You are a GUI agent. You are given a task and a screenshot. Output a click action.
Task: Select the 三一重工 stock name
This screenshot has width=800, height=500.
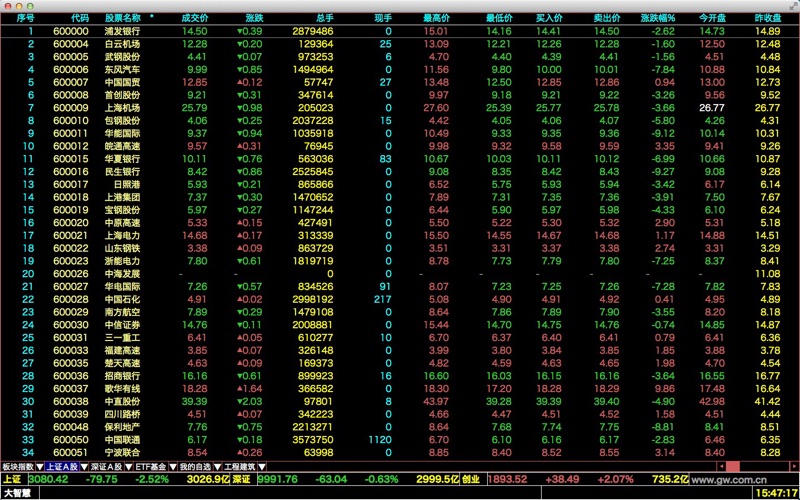122,337
